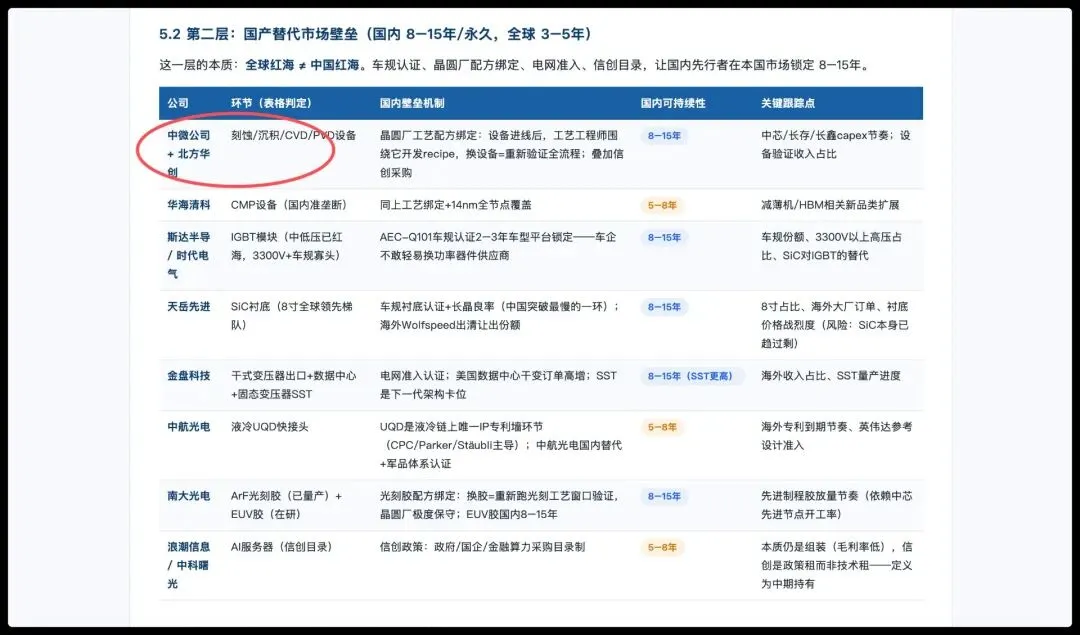Click the '5–8年' badge in 华海清科 row
The image size is (1080, 635).
coord(662,205)
